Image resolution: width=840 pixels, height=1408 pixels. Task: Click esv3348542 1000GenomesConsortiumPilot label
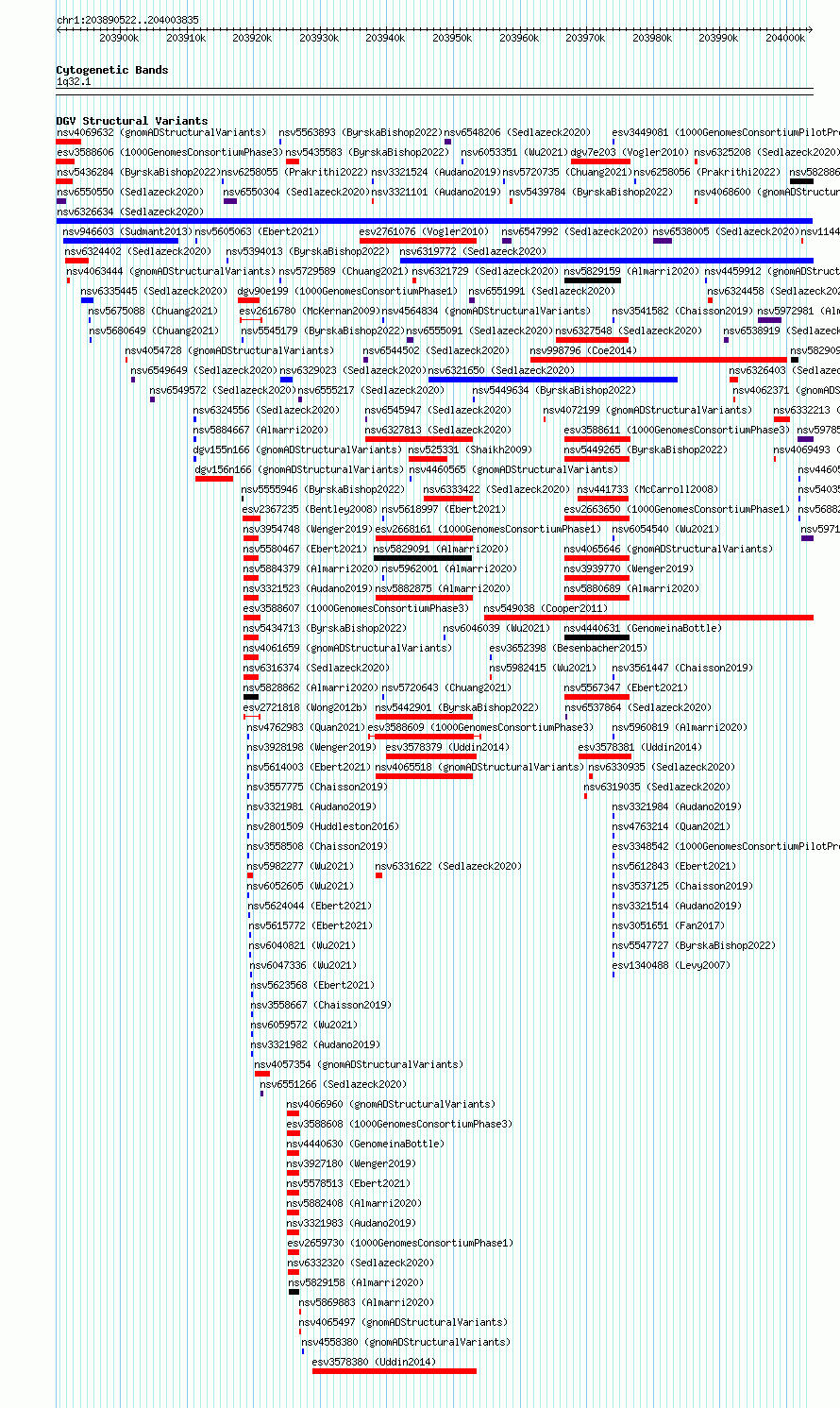(x=726, y=846)
